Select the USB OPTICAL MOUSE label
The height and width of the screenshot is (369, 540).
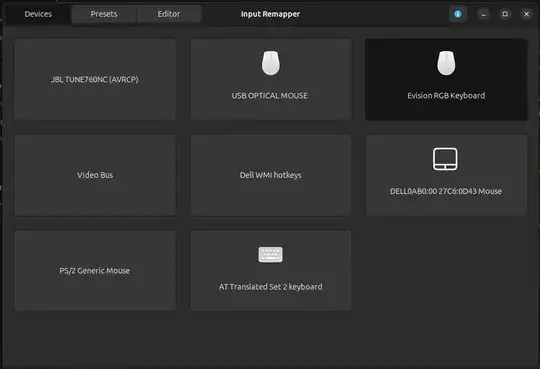pos(270,96)
